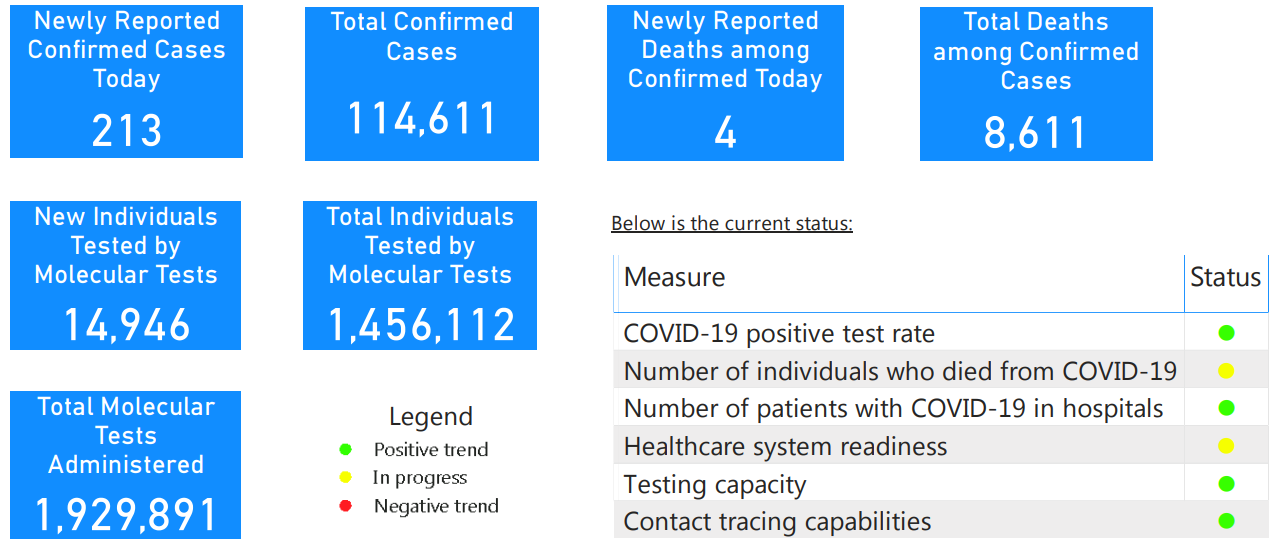This screenshot has width=1277, height=539.
Task: Select the Newly Reported Confirmed Cases Today tile
Action: point(126,82)
